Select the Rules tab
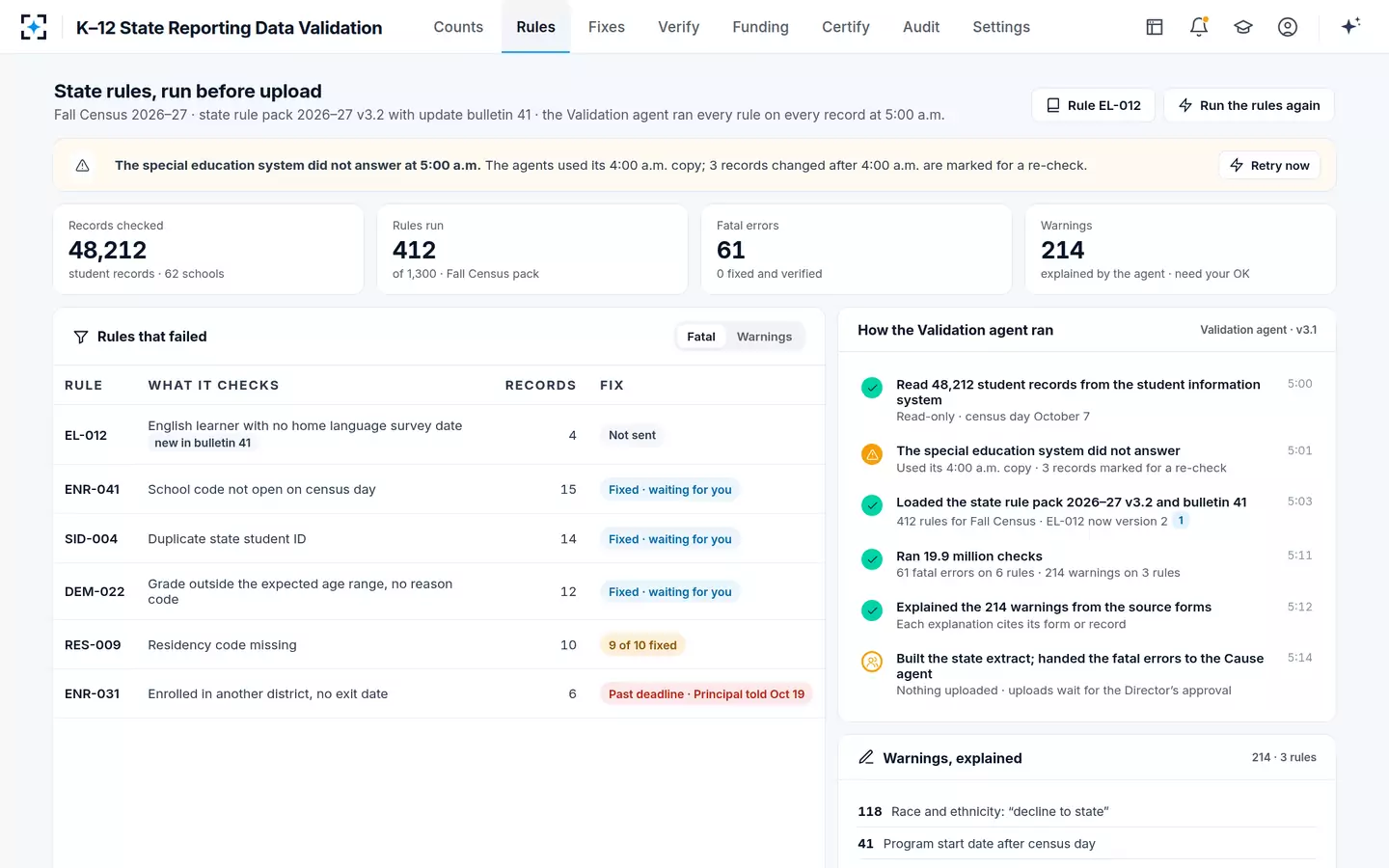Image resolution: width=1389 pixels, height=868 pixels. [x=535, y=27]
